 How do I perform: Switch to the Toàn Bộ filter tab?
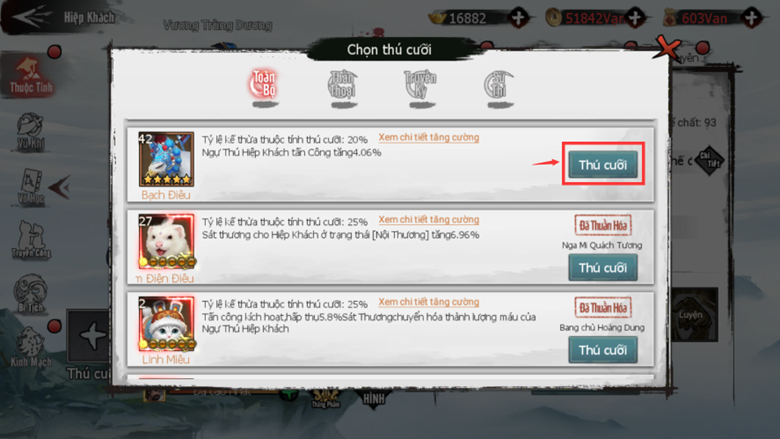tap(264, 87)
